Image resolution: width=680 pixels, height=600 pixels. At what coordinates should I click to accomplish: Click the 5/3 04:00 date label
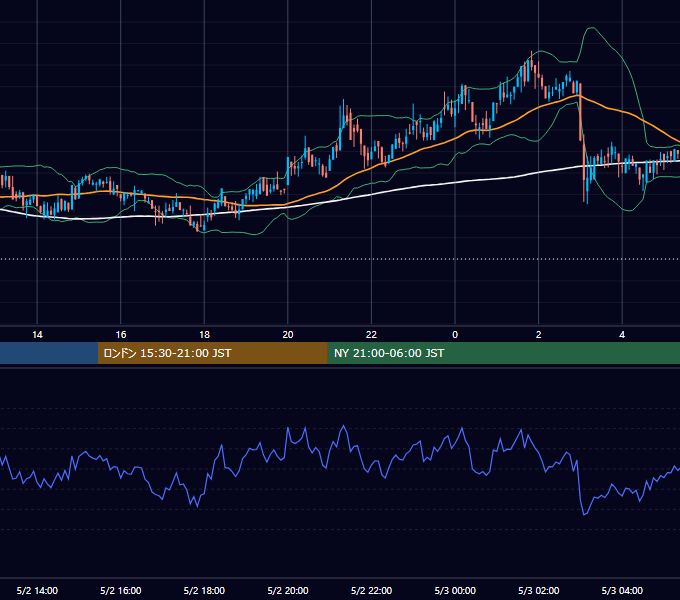point(622,590)
